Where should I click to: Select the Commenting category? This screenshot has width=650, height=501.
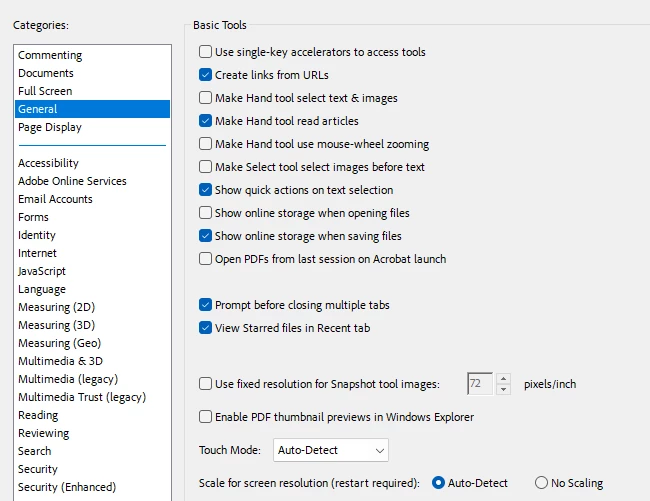(50, 55)
